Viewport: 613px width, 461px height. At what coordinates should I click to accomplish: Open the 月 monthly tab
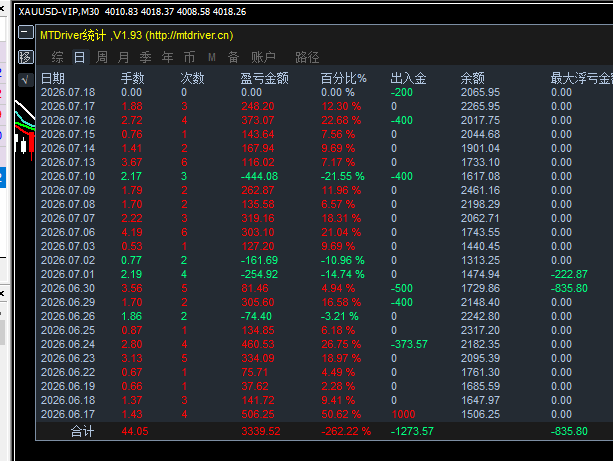(124, 57)
